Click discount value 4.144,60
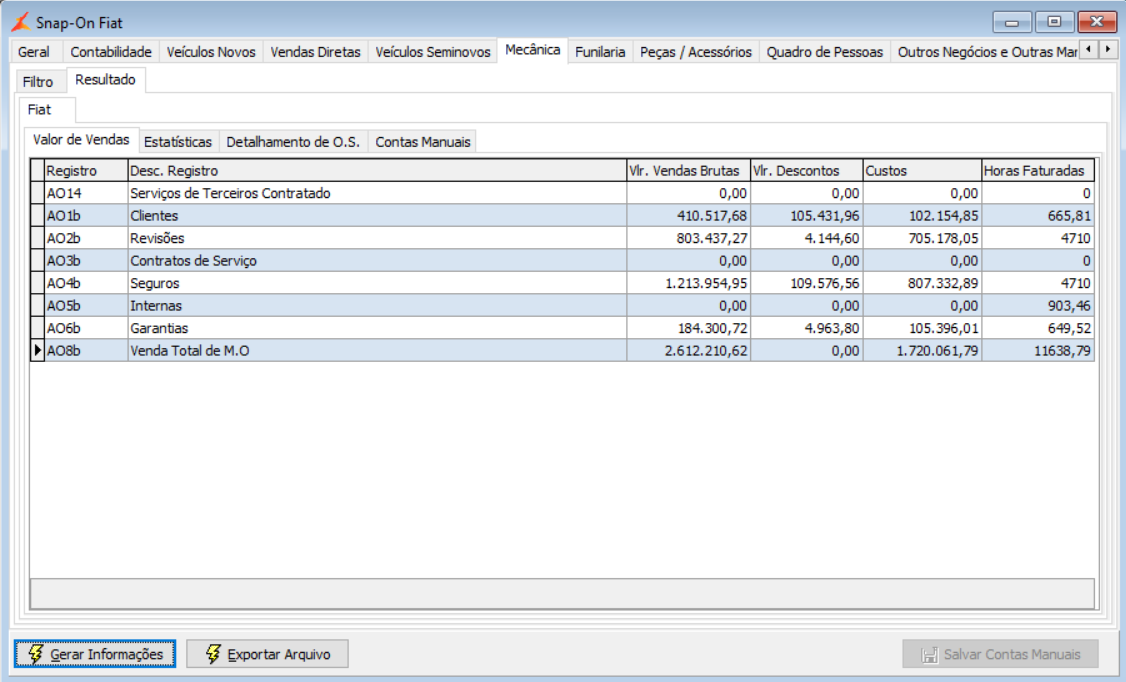The width and height of the screenshot is (1126, 682). [x=806, y=238]
